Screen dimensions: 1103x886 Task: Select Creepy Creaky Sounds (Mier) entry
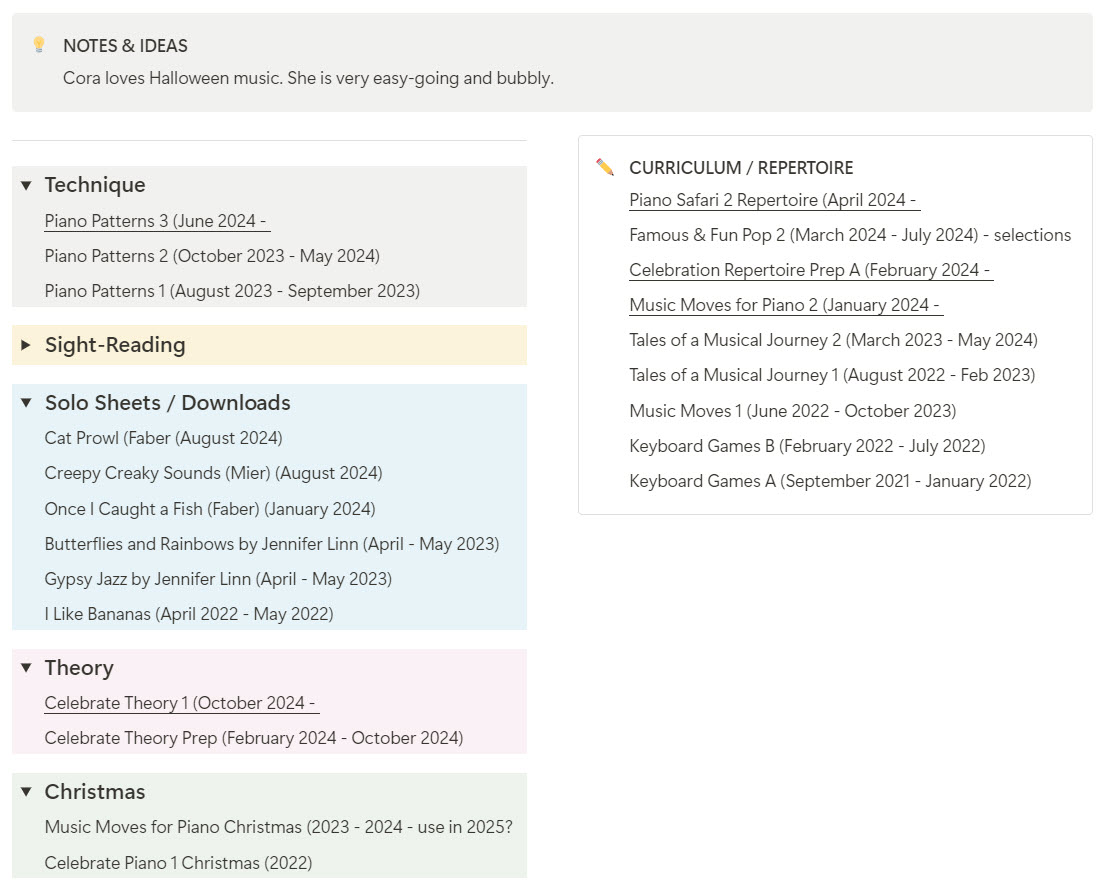point(213,473)
